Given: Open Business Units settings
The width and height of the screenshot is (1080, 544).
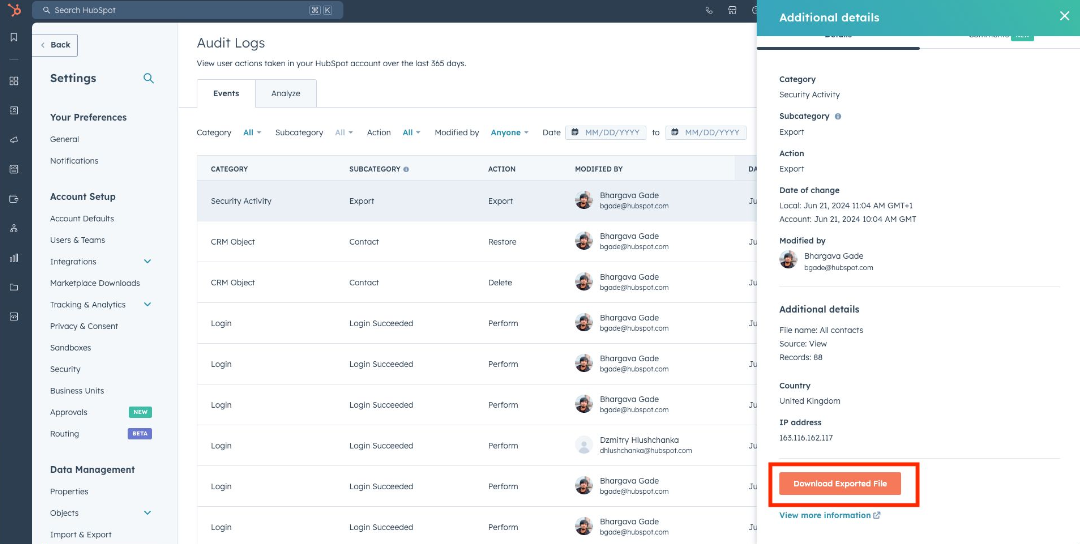Looking at the screenshot, I should click(77, 390).
